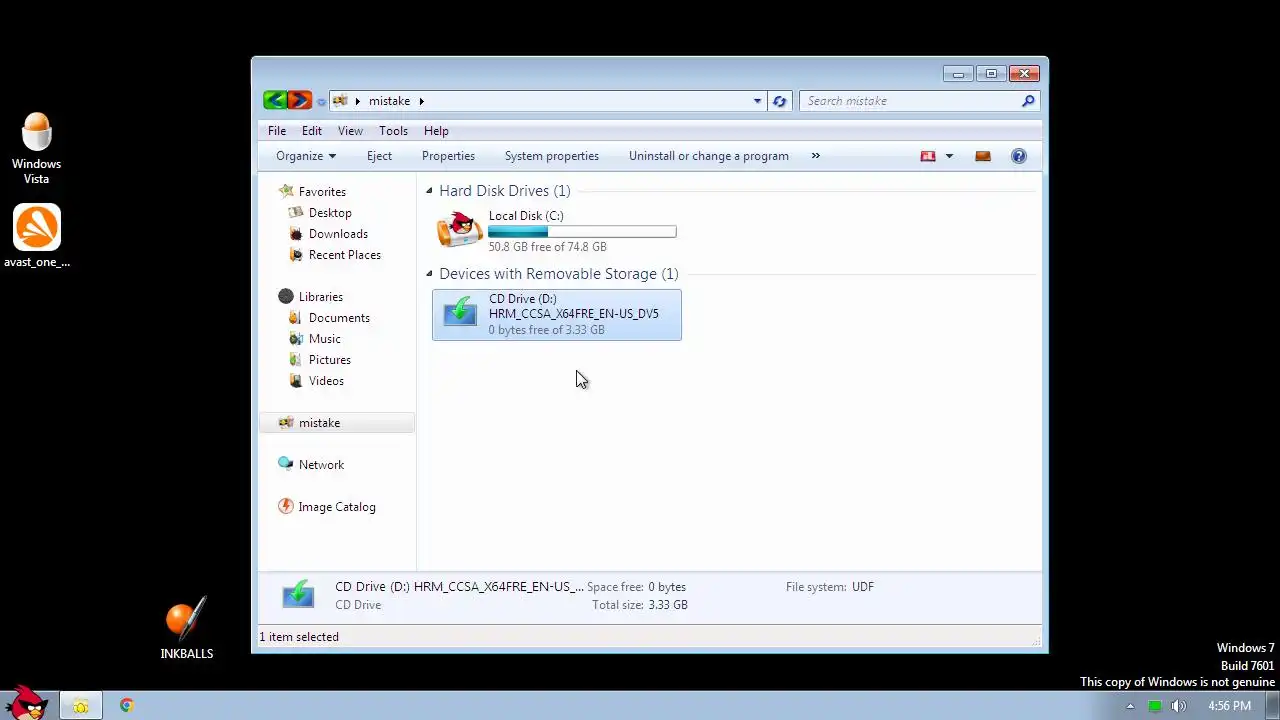The image size is (1280, 720).
Task: Select 'mistake' in the navigation pane
Action: coord(337,423)
